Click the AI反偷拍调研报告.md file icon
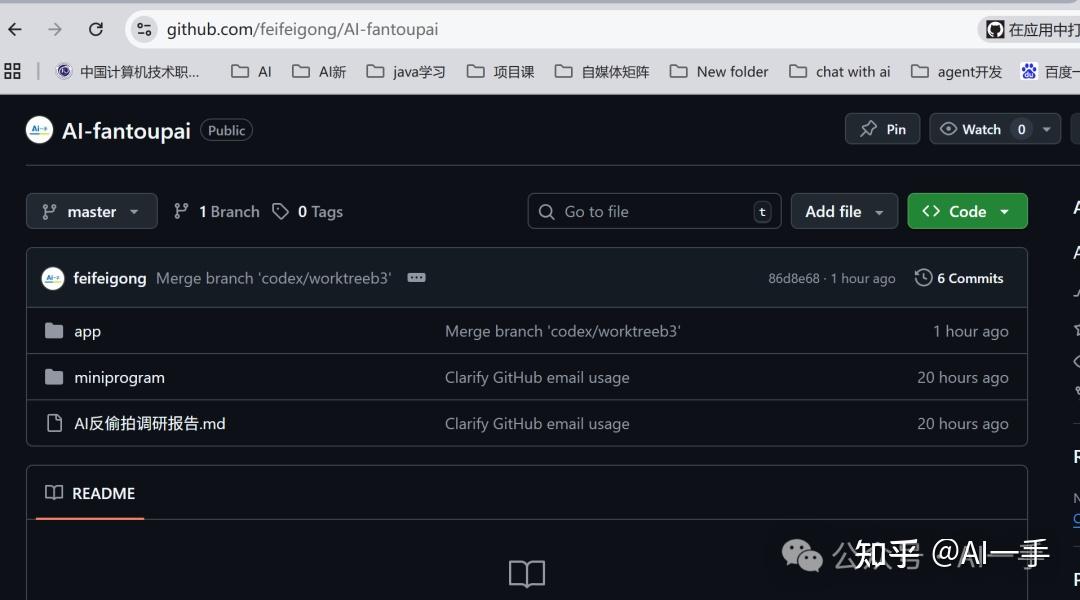Viewport: 1080px width, 600px height. point(54,423)
